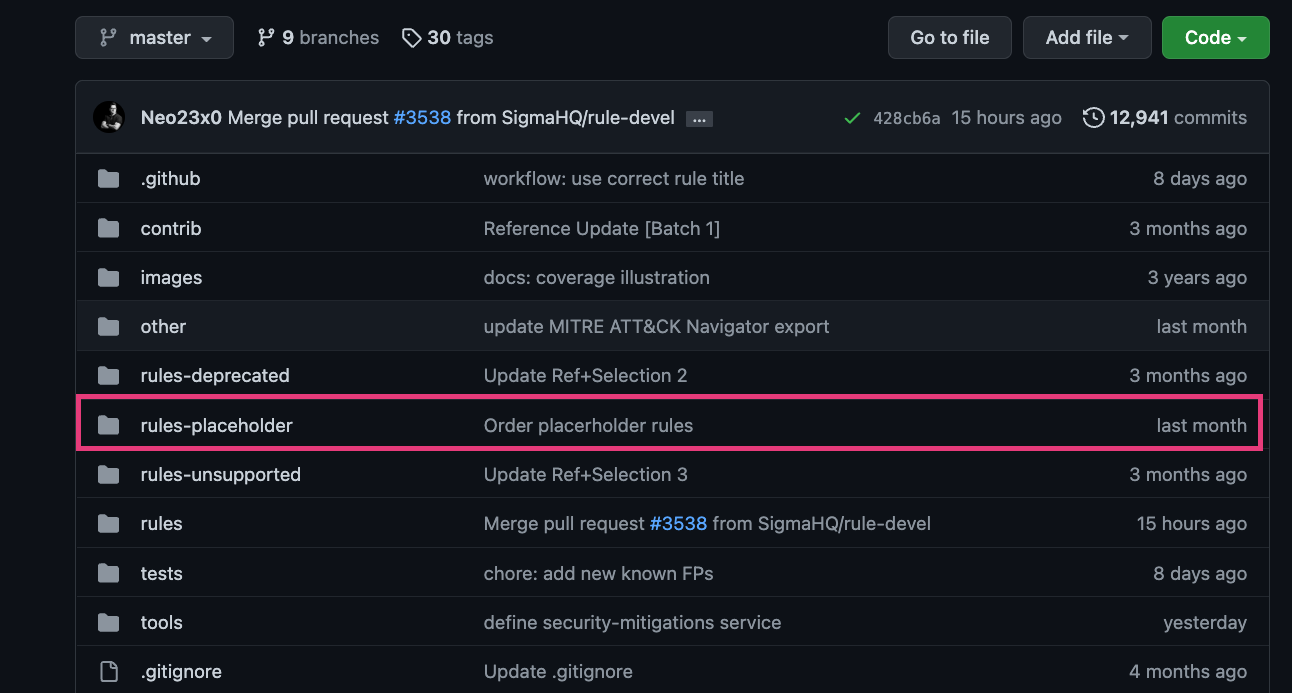View all 30 tags
This screenshot has width=1292, height=693.
[447, 37]
